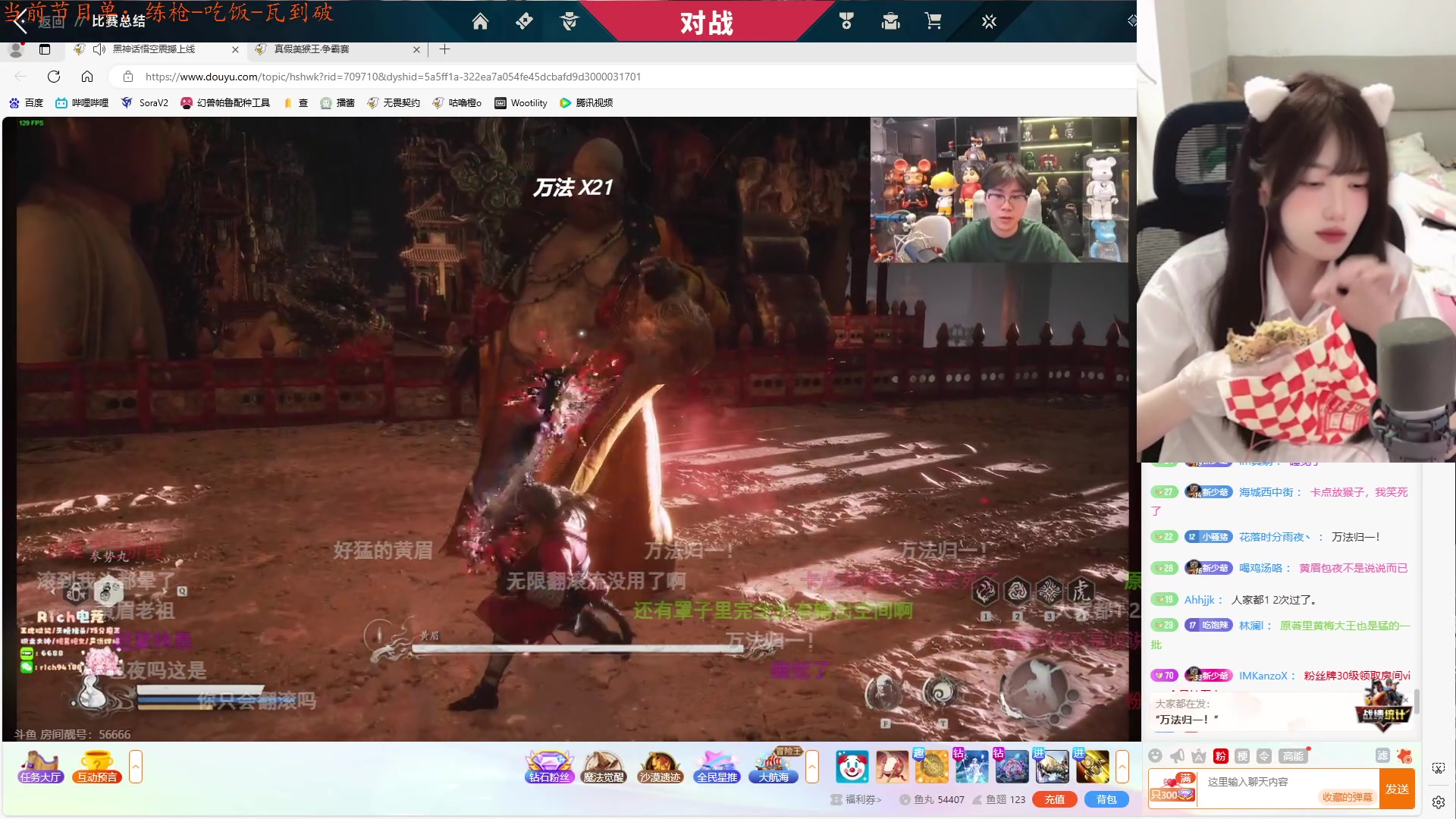Open the Wootility bookmark
This screenshot has height=819, width=1456.
pyautogui.click(x=521, y=103)
